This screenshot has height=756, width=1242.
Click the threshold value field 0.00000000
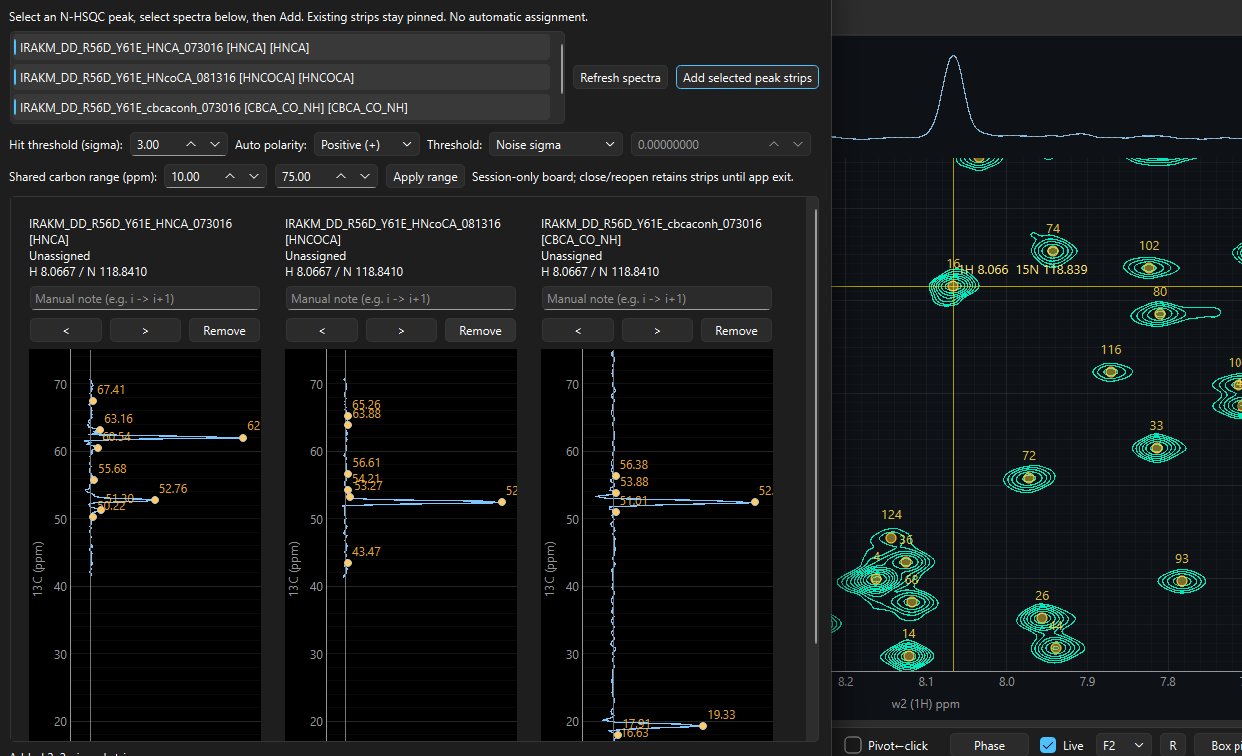(700, 145)
